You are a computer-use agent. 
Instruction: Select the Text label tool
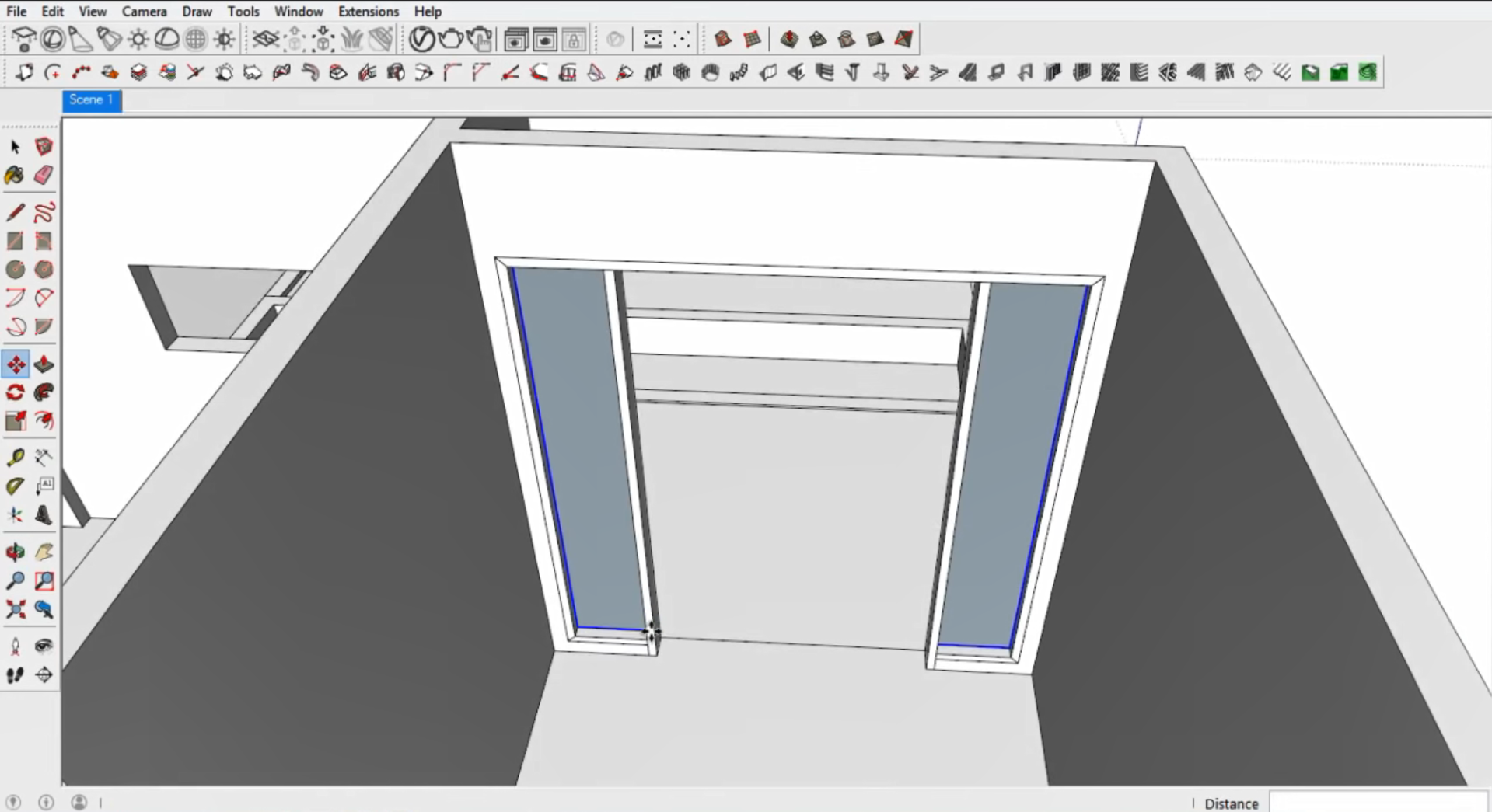pos(44,486)
